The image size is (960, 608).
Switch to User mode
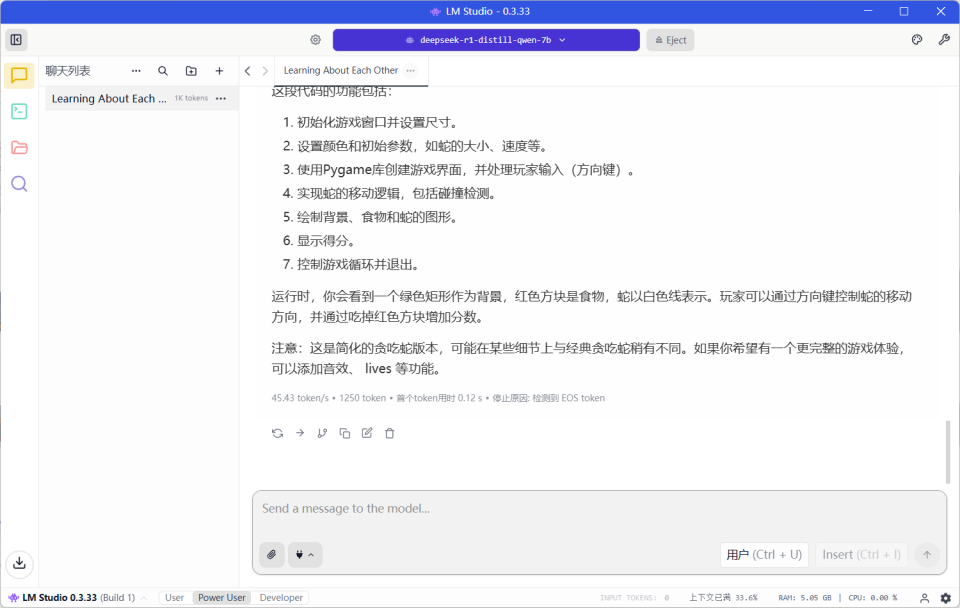[174, 598]
